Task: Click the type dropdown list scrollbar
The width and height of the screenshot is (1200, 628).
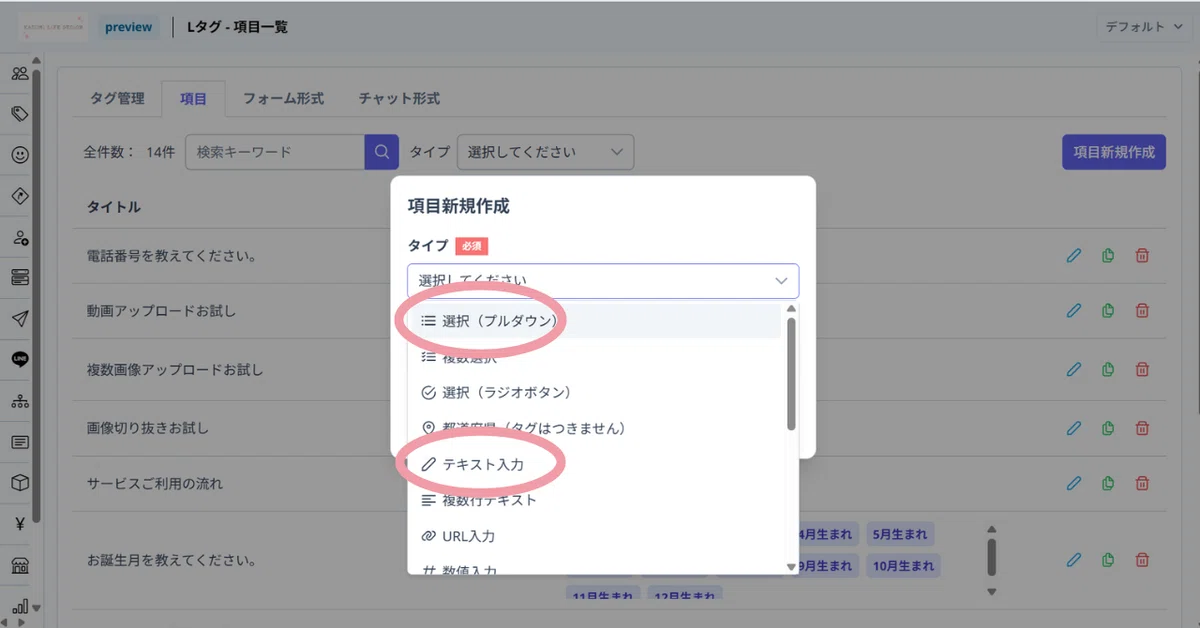Action: click(x=791, y=375)
